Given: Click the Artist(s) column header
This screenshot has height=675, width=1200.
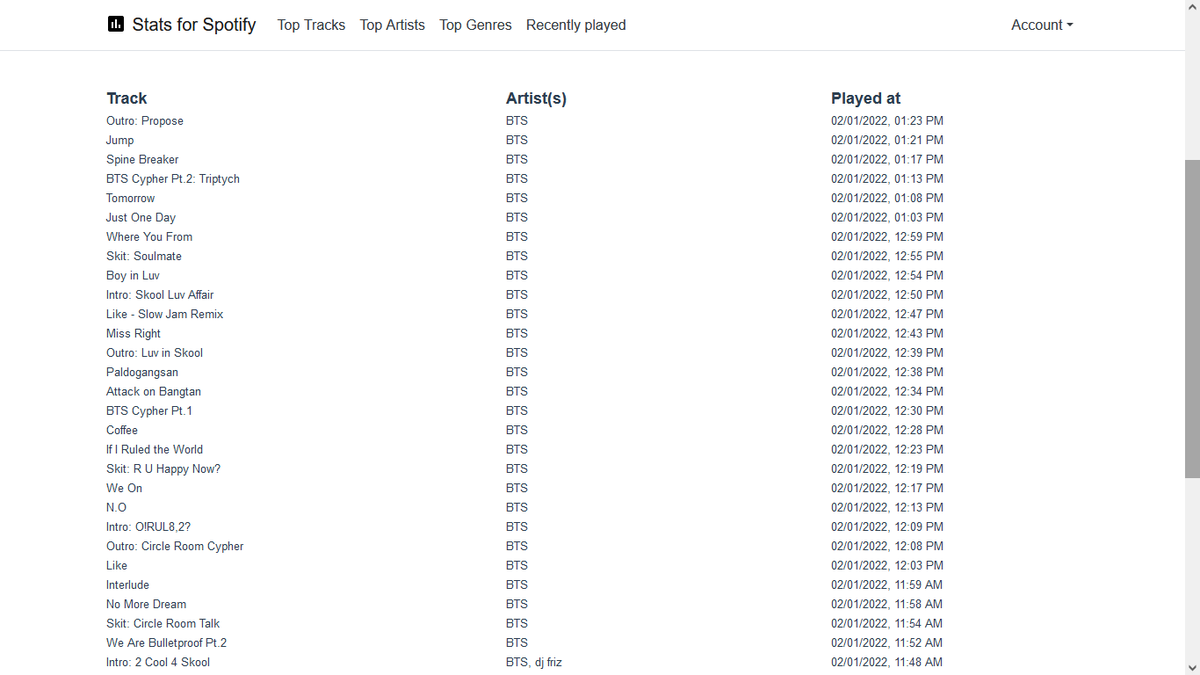Looking at the screenshot, I should (x=536, y=98).
